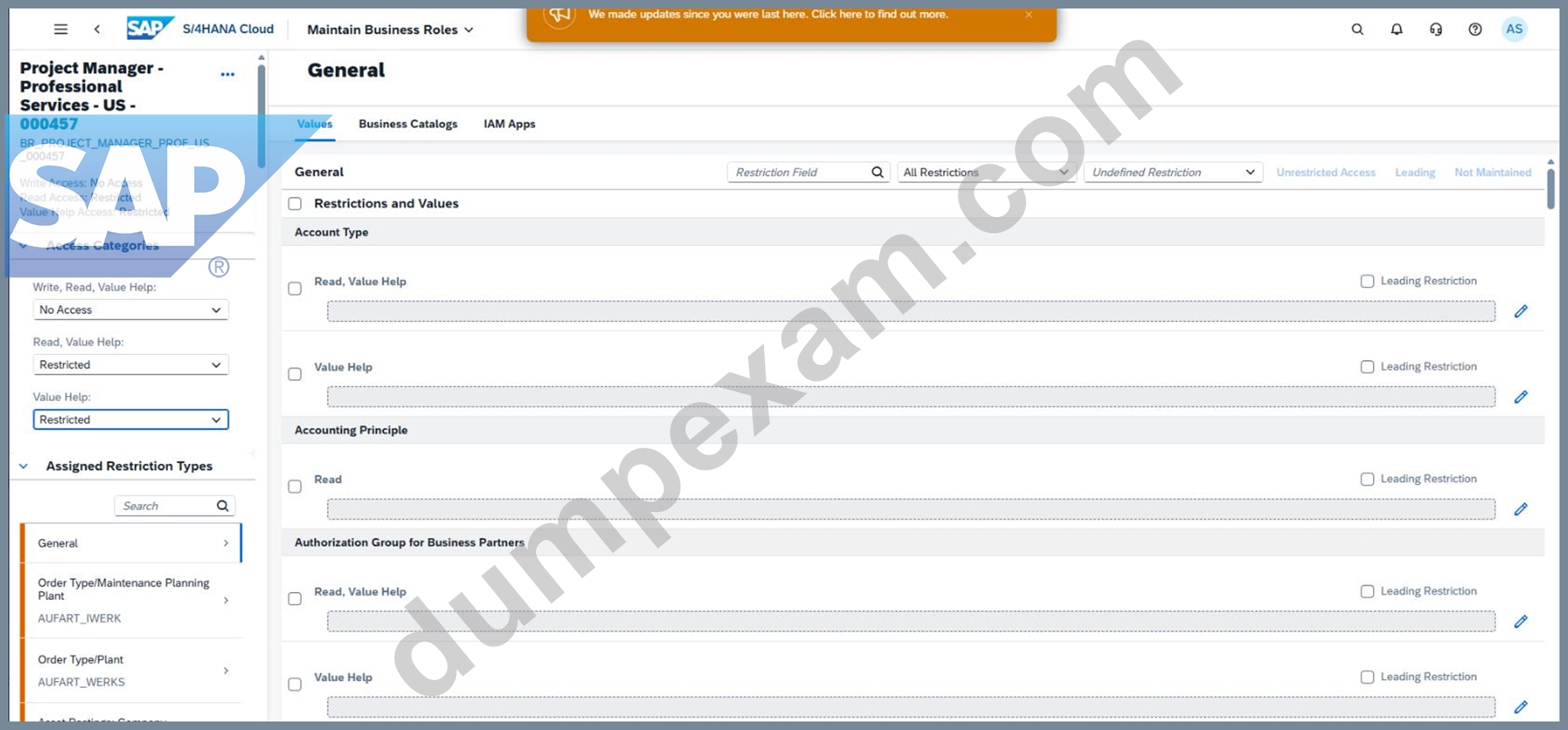Open the hamburger navigation menu
Viewport: 1568px width, 730px height.
click(61, 30)
